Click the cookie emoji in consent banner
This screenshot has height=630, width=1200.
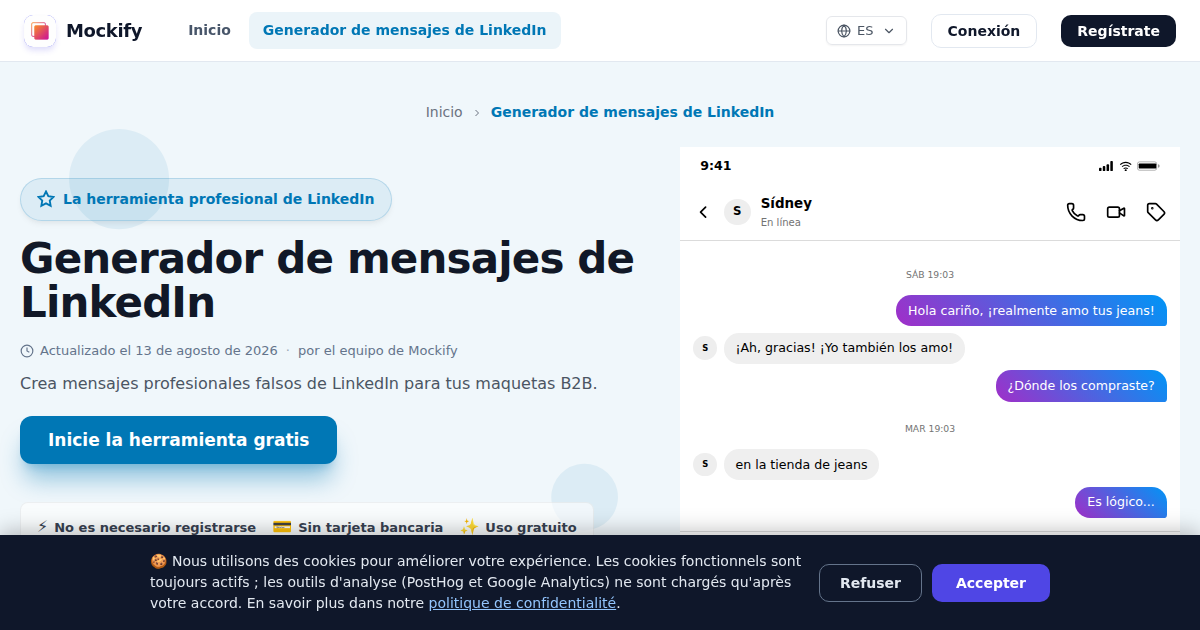point(158,561)
